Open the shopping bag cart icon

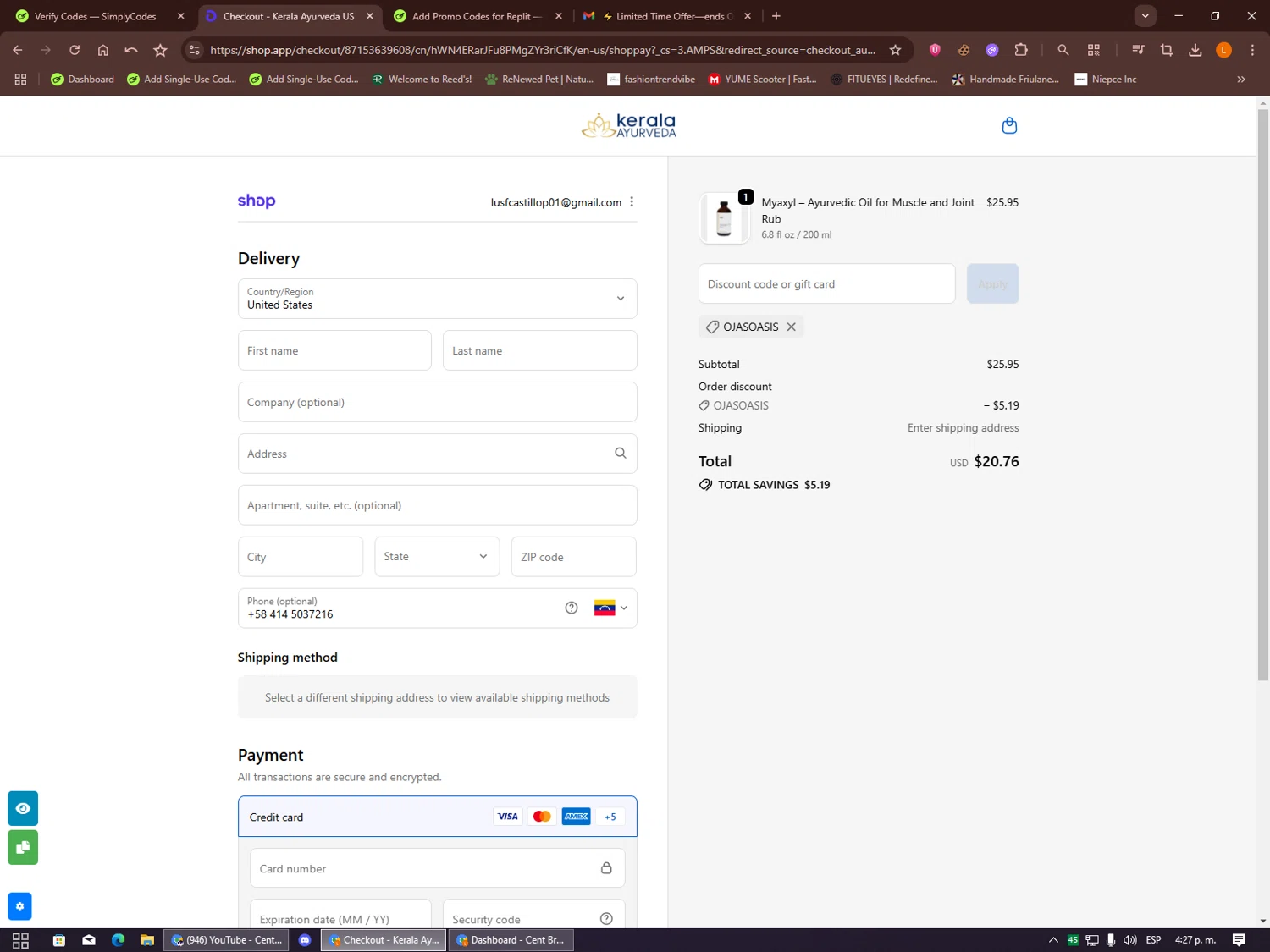(x=1009, y=126)
